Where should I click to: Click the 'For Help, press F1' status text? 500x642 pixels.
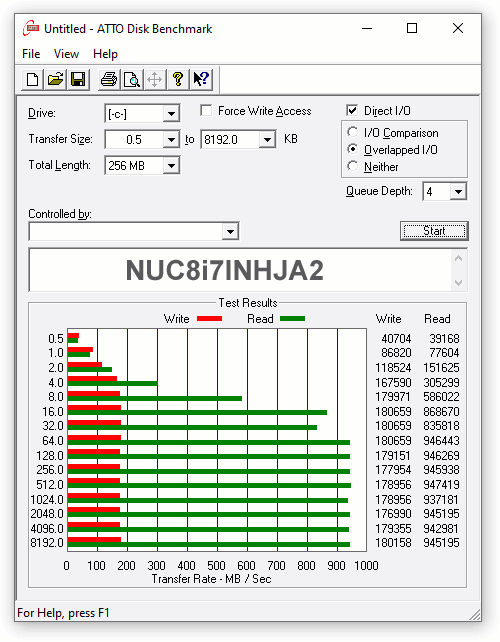pyautogui.click(x=63, y=613)
